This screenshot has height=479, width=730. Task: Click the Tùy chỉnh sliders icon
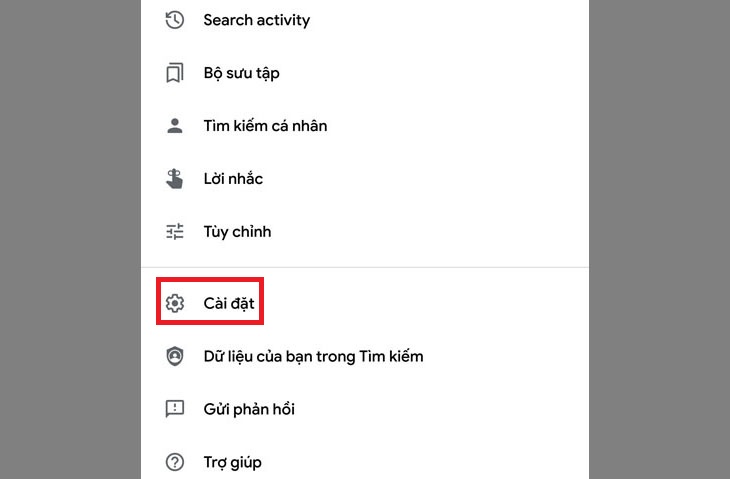tap(175, 232)
